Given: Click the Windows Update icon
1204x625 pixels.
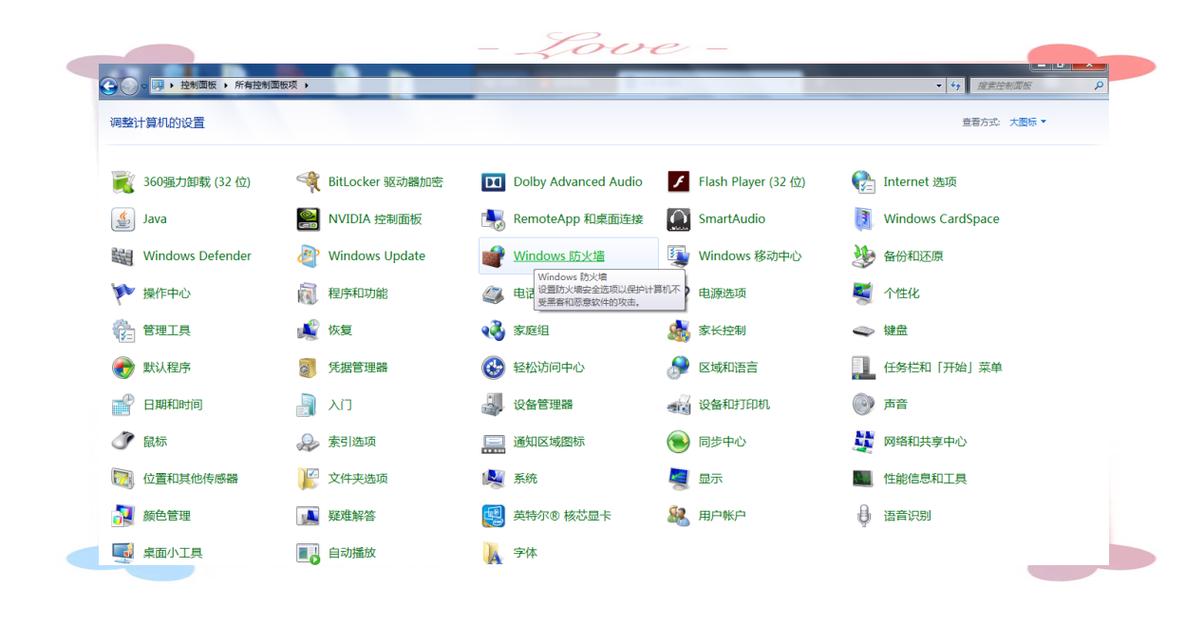Looking at the screenshot, I should pos(308,256).
